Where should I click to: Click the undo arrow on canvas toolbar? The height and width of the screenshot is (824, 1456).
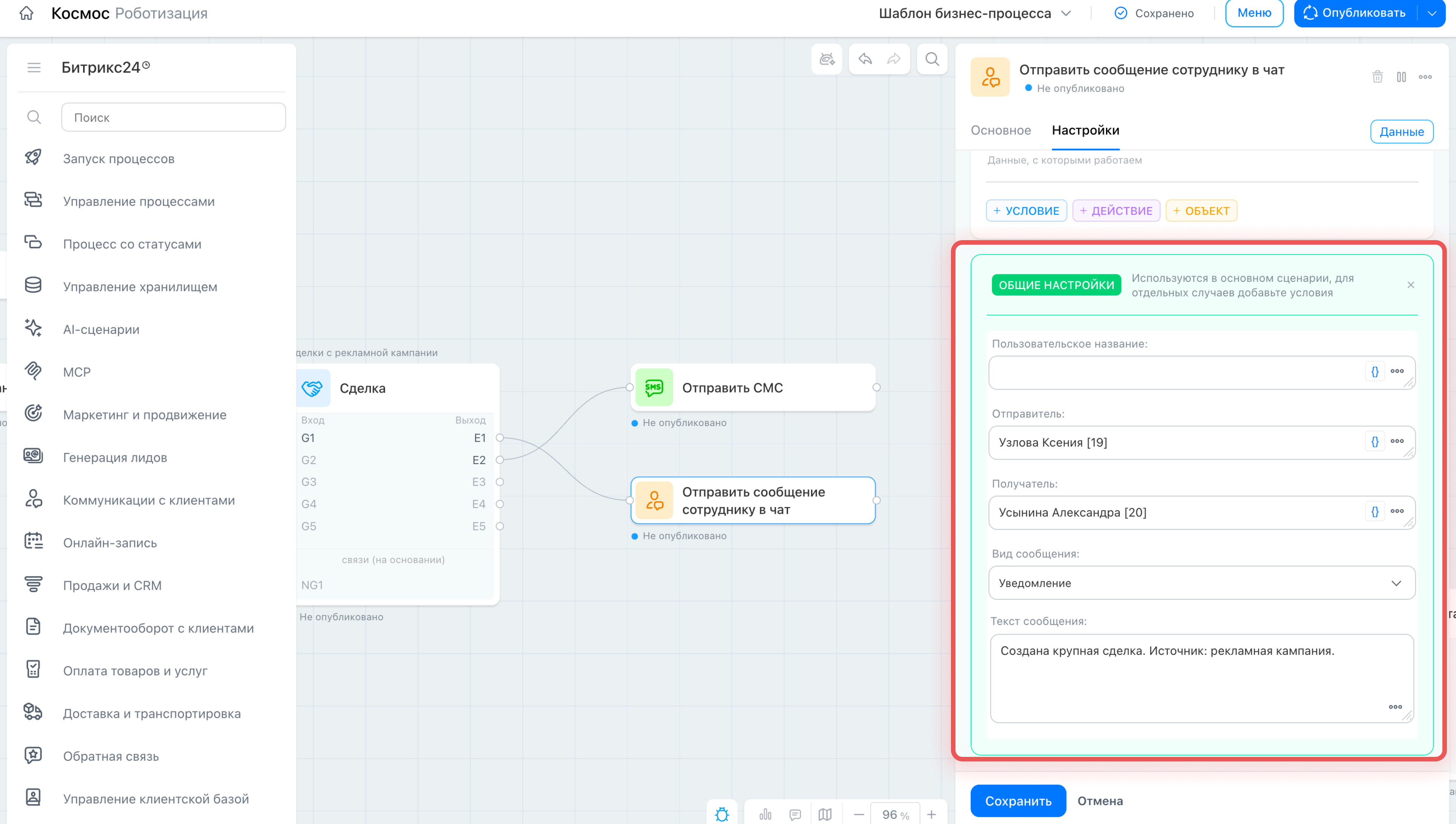coord(865,59)
